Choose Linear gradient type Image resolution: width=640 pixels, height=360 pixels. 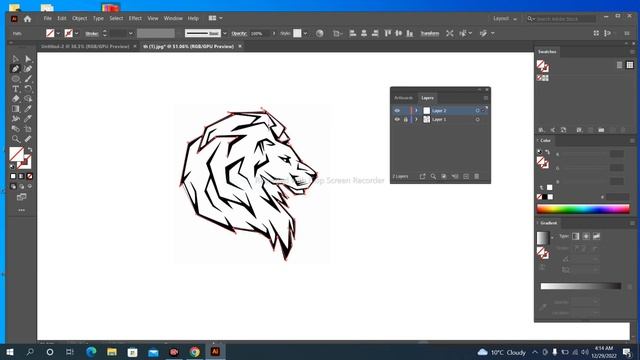pos(576,236)
